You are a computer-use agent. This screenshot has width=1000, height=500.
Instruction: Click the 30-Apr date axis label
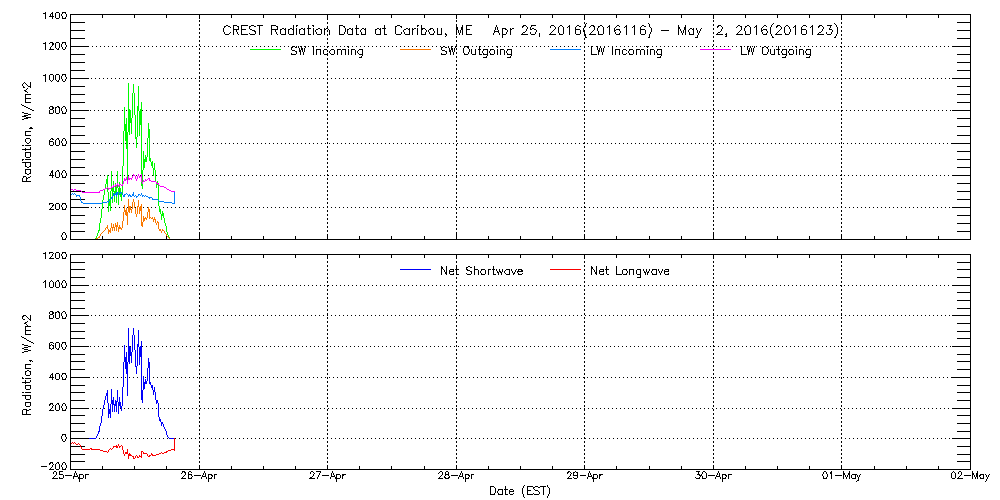(x=713, y=476)
